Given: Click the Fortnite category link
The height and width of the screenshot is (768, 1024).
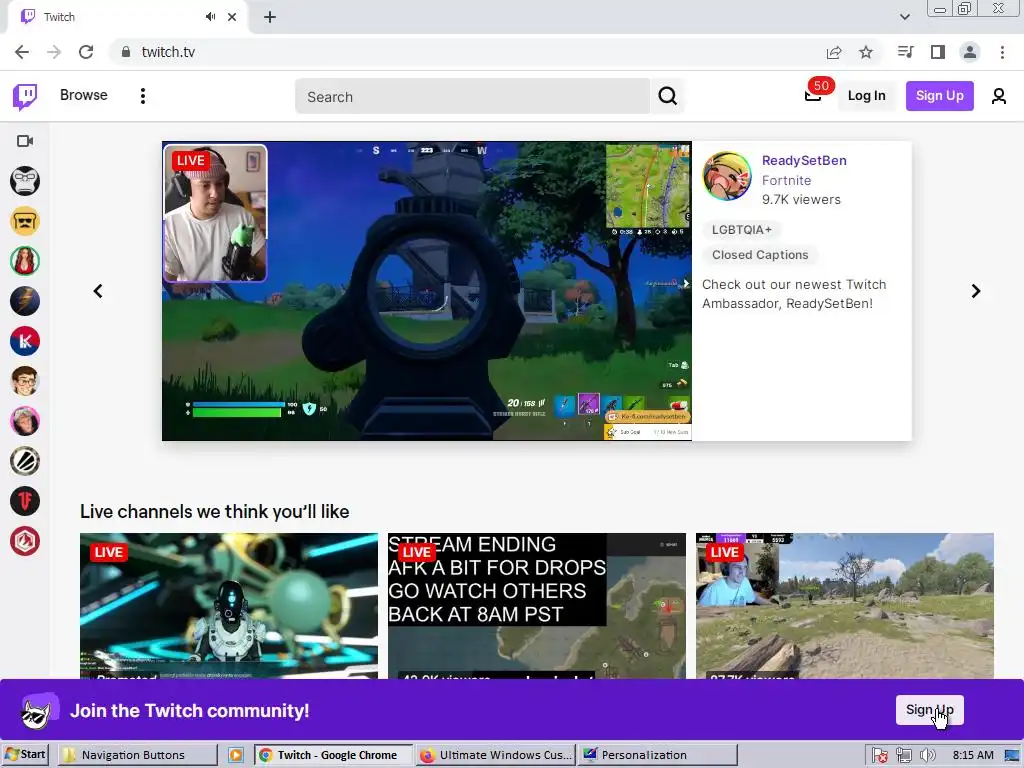Looking at the screenshot, I should click(x=786, y=180).
